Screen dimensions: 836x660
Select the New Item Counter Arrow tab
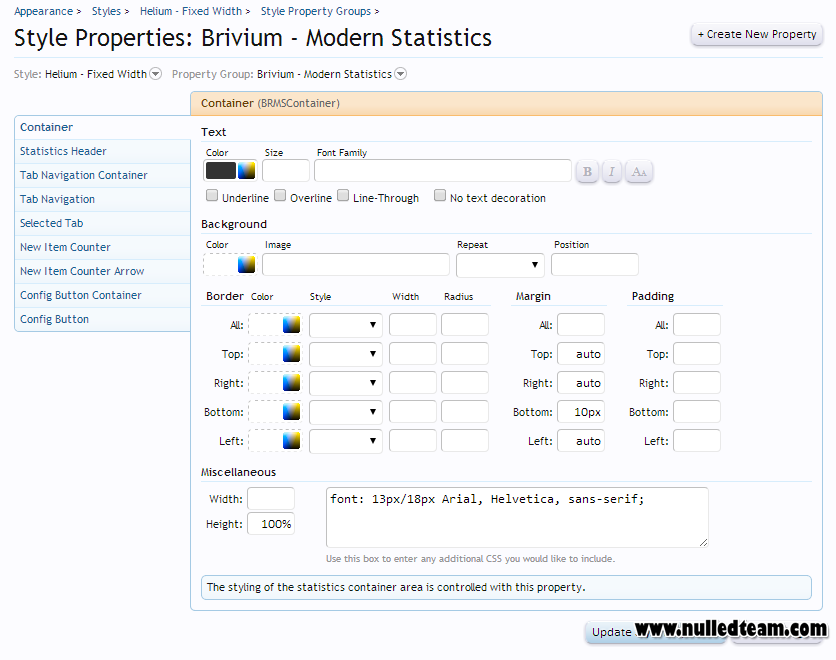click(x=102, y=271)
